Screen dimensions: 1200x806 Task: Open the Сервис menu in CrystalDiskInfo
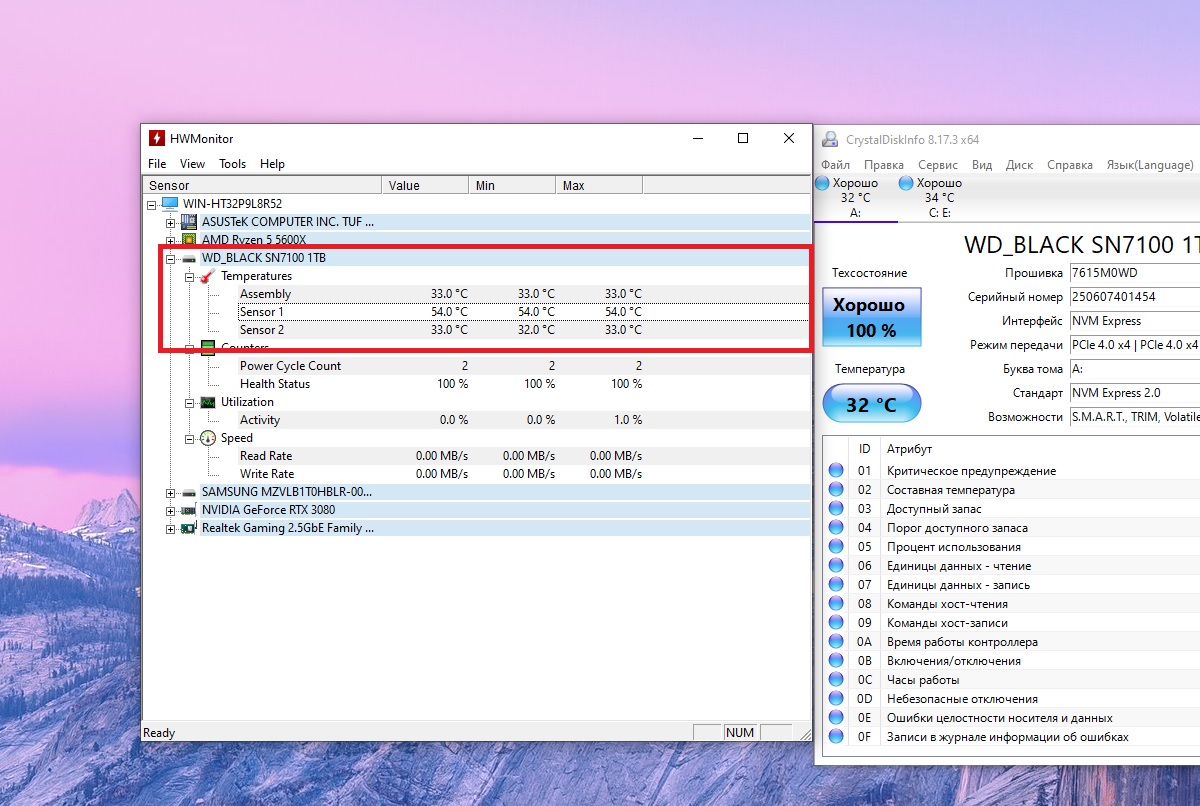coord(937,165)
